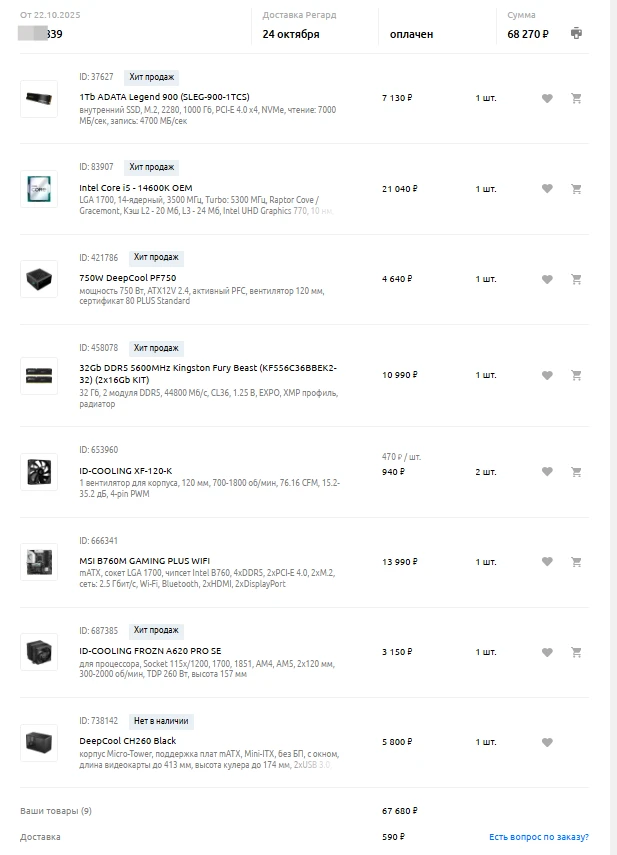Click "Есть вопрос по заказу?" link
The image size is (617, 855).
click(x=538, y=836)
